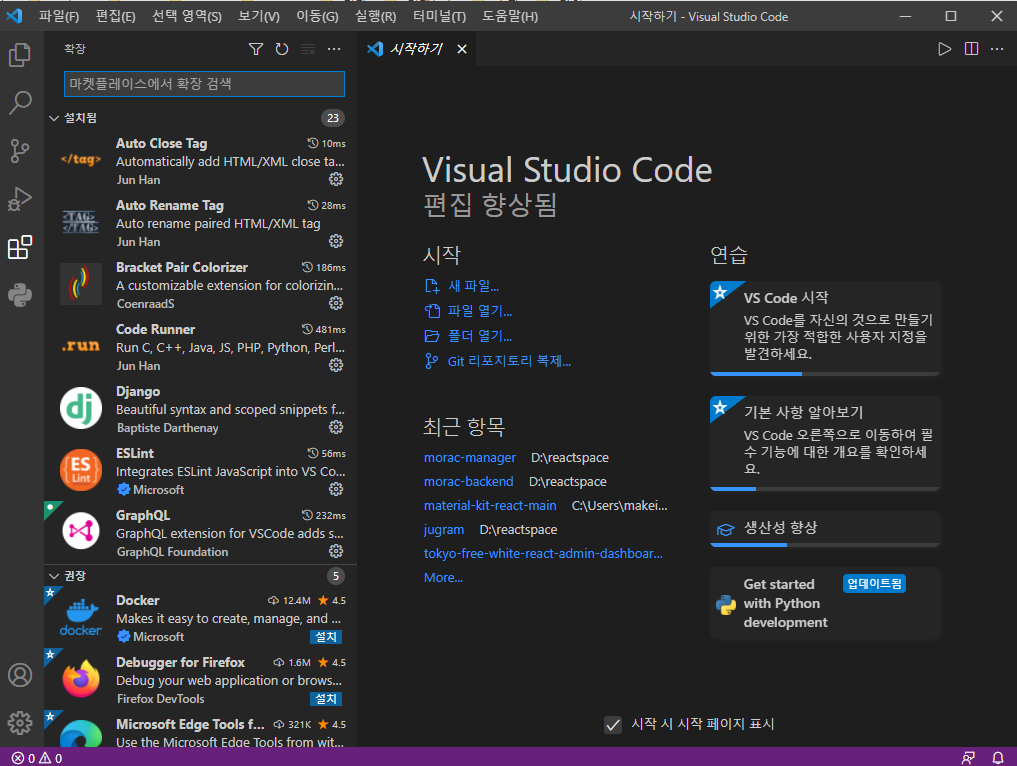
Task: Click the marketplace extension search box
Action: click(204, 84)
